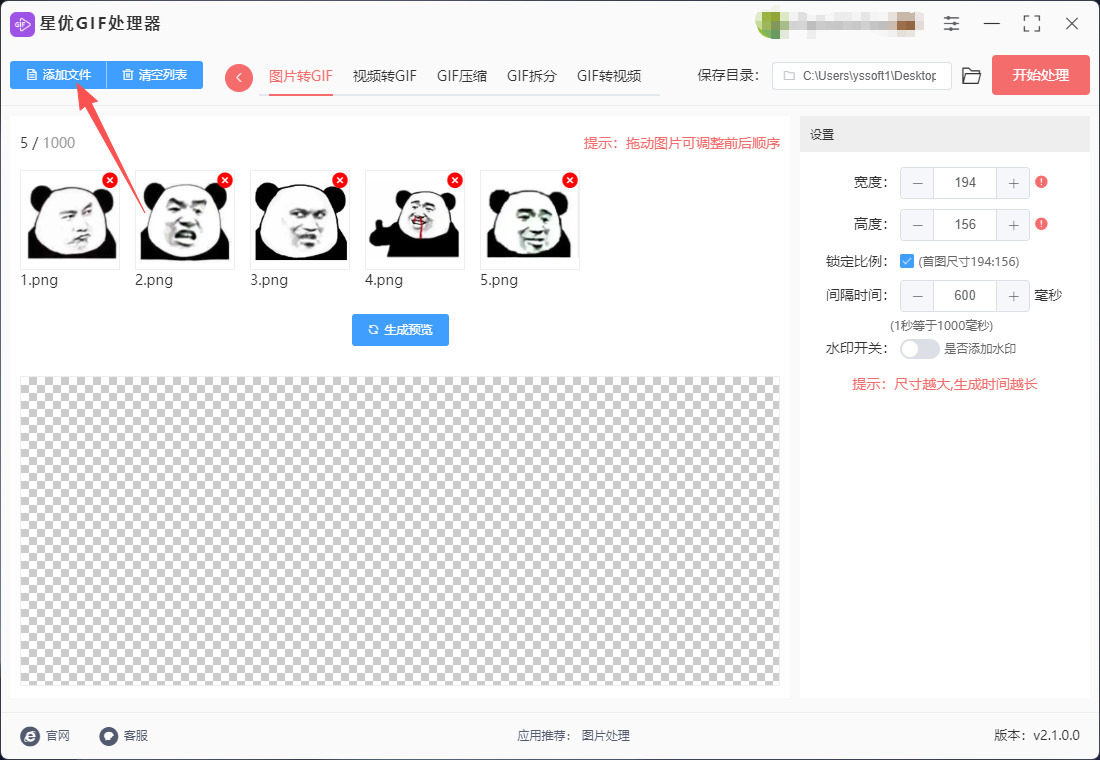
Task: Click the 2.png file name label
Action: (x=154, y=280)
